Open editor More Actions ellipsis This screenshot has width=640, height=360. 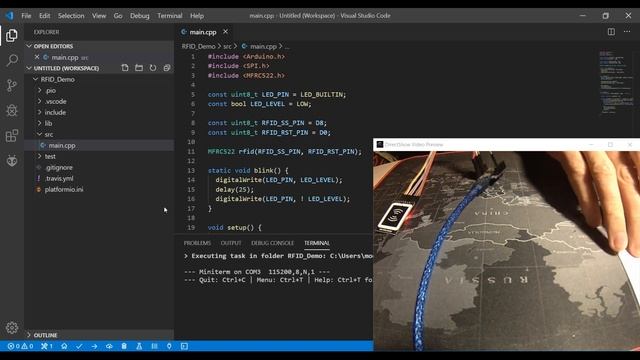(x=627, y=31)
